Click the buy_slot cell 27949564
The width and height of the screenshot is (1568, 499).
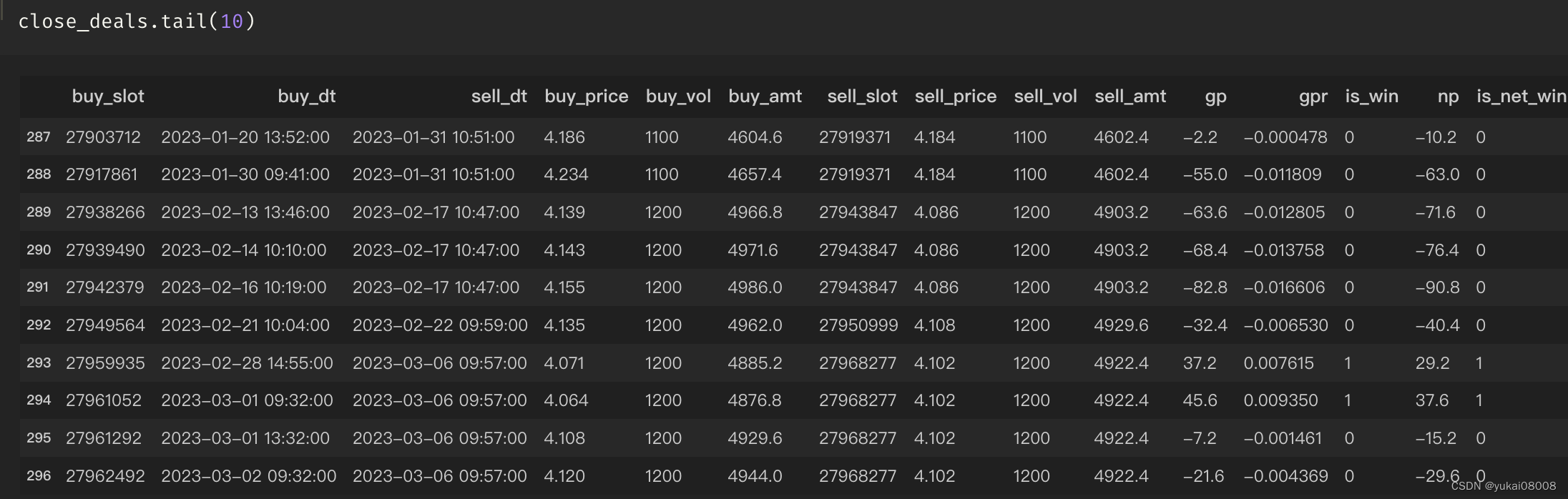pyautogui.click(x=105, y=325)
